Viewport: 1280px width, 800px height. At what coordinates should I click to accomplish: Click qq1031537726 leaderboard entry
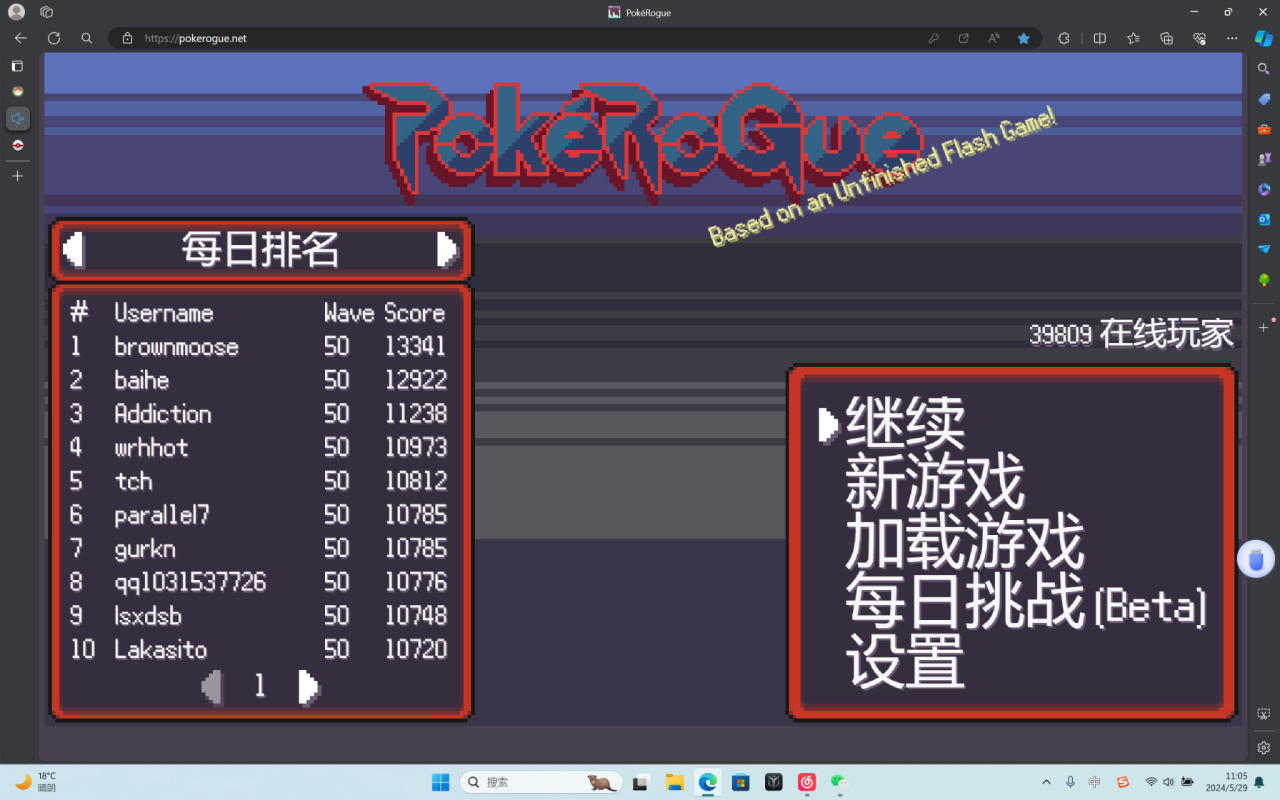tap(190, 583)
